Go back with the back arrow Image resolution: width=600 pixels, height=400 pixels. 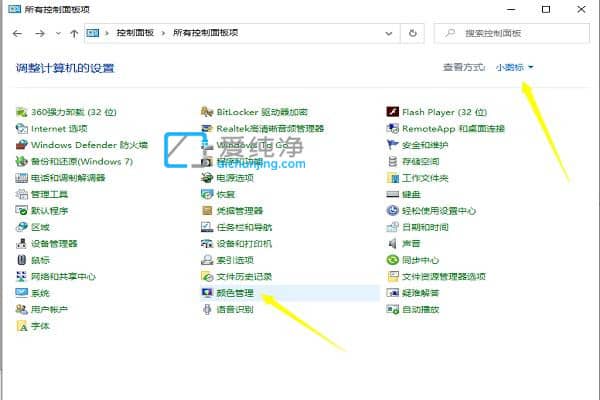[17, 34]
